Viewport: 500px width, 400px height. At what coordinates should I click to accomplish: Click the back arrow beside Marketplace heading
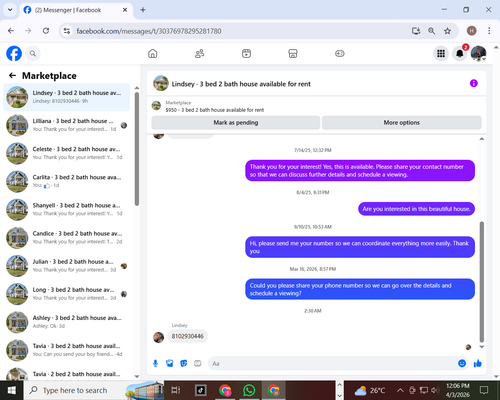pos(12,76)
